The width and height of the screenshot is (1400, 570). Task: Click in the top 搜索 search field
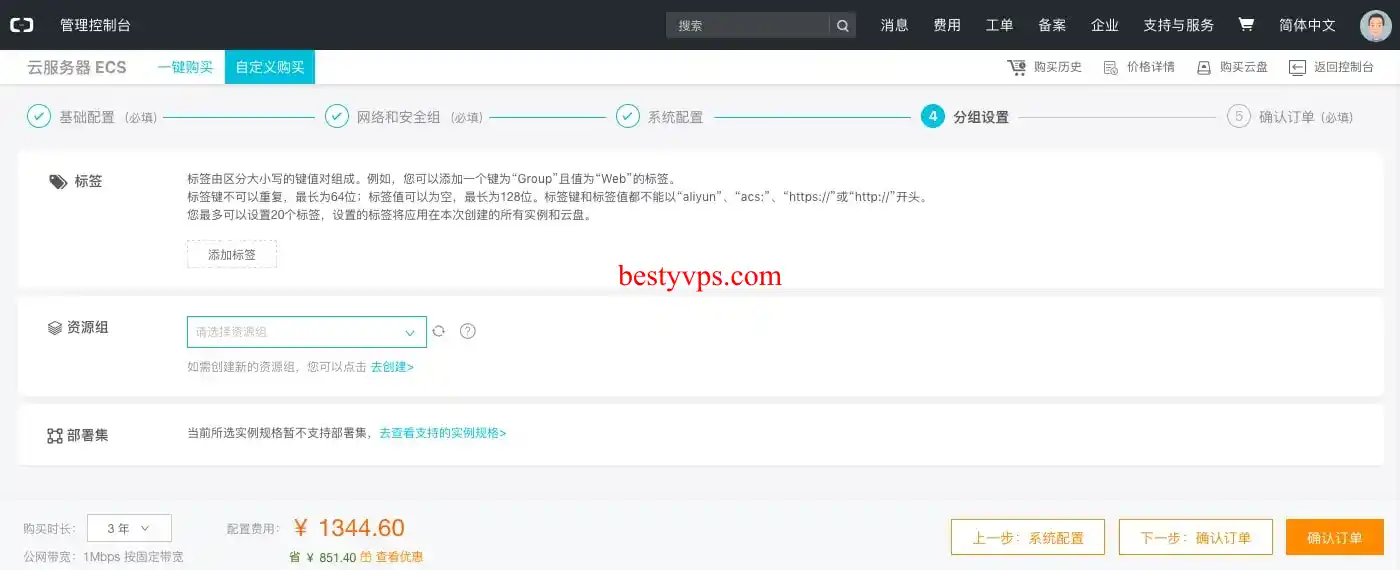click(x=748, y=26)
